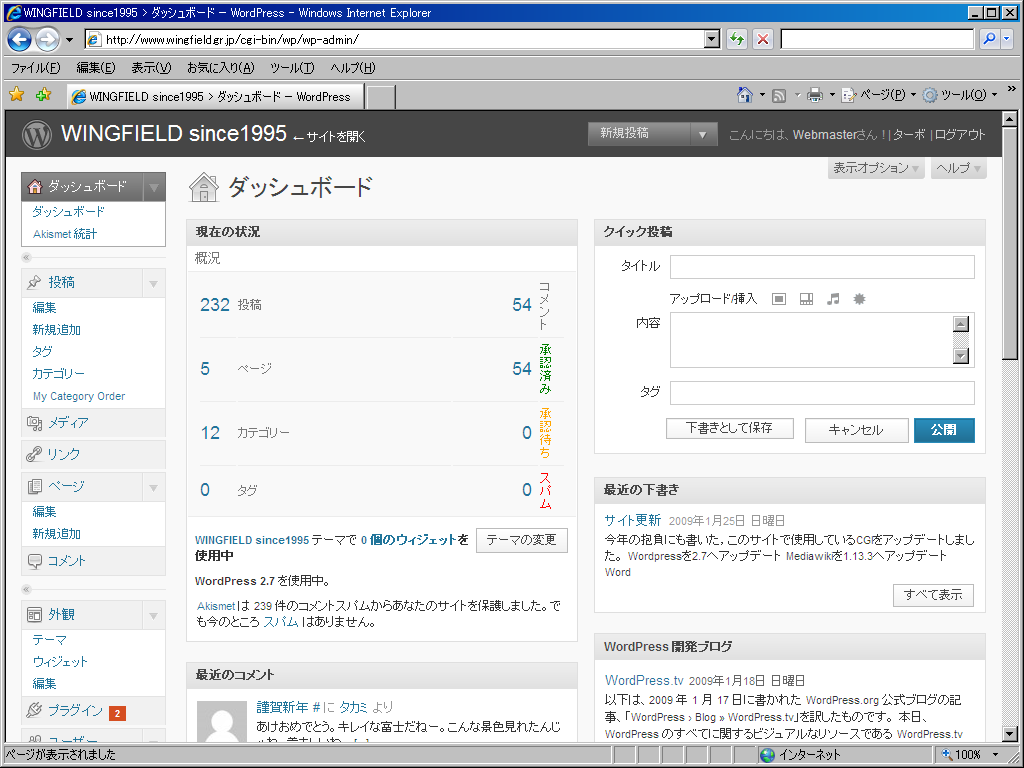Click the page vertical scrollbar down arrow
Image resolution: width=1024 pixels, height=768 pixels.
click(1010, 733)
